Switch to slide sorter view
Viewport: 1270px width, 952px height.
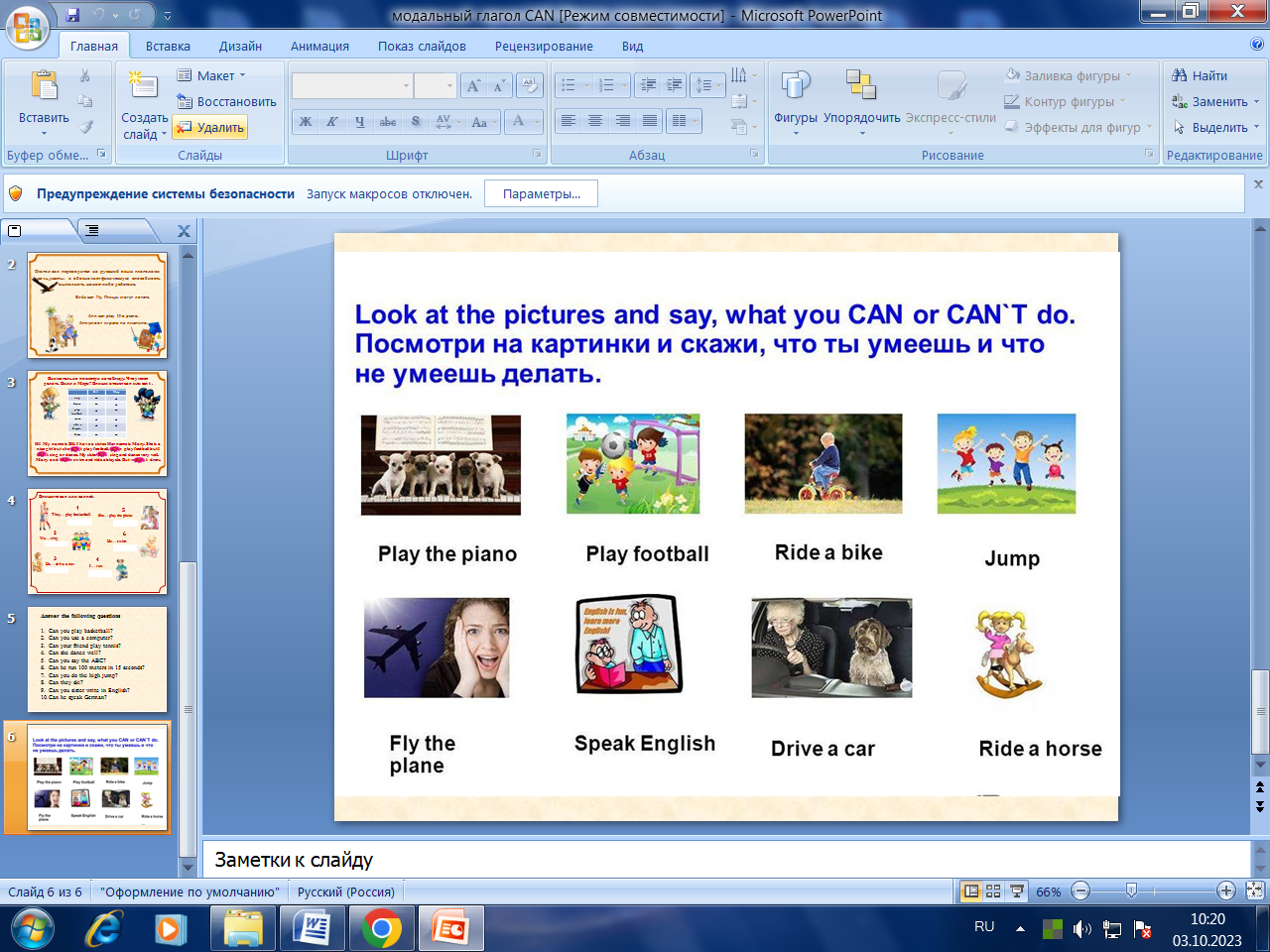coord(993,892)
